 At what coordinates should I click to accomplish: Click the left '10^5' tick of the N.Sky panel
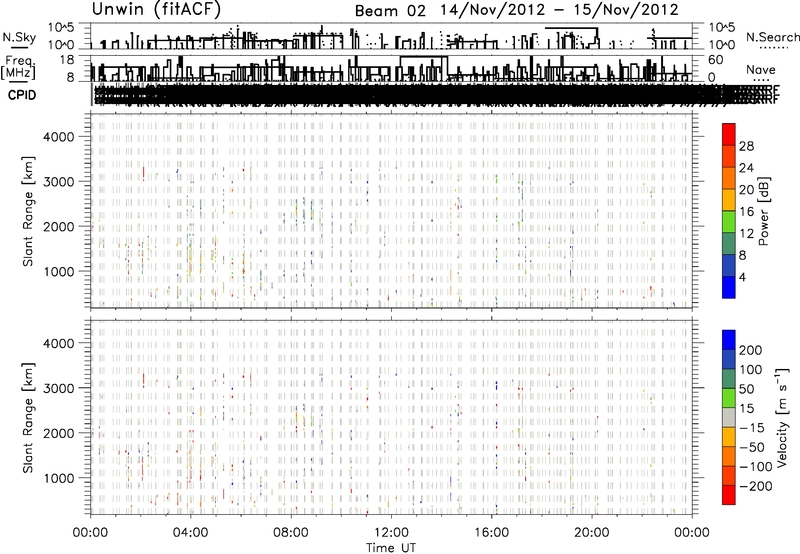61,28
